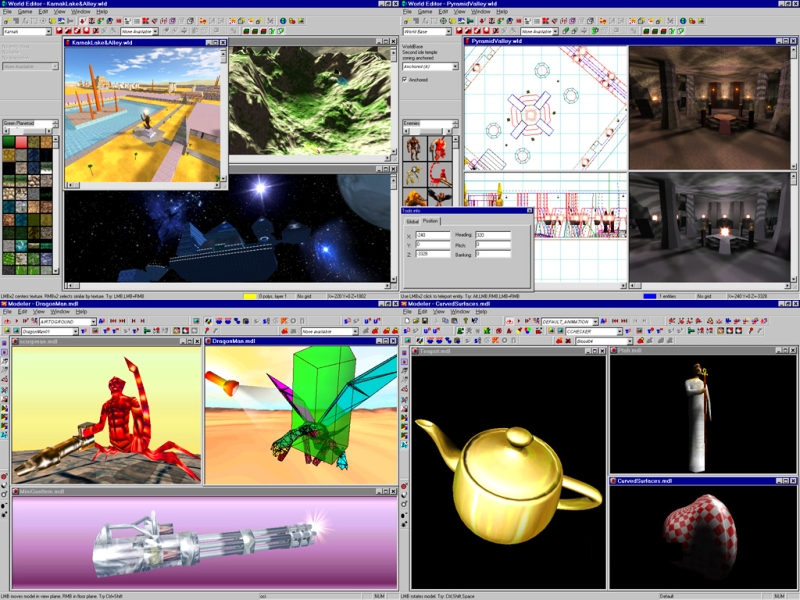This screenshot has width=800, height=600.
Task: Click the Copy icon on the Modeler toolbar
Action: [x=445, y=319]
